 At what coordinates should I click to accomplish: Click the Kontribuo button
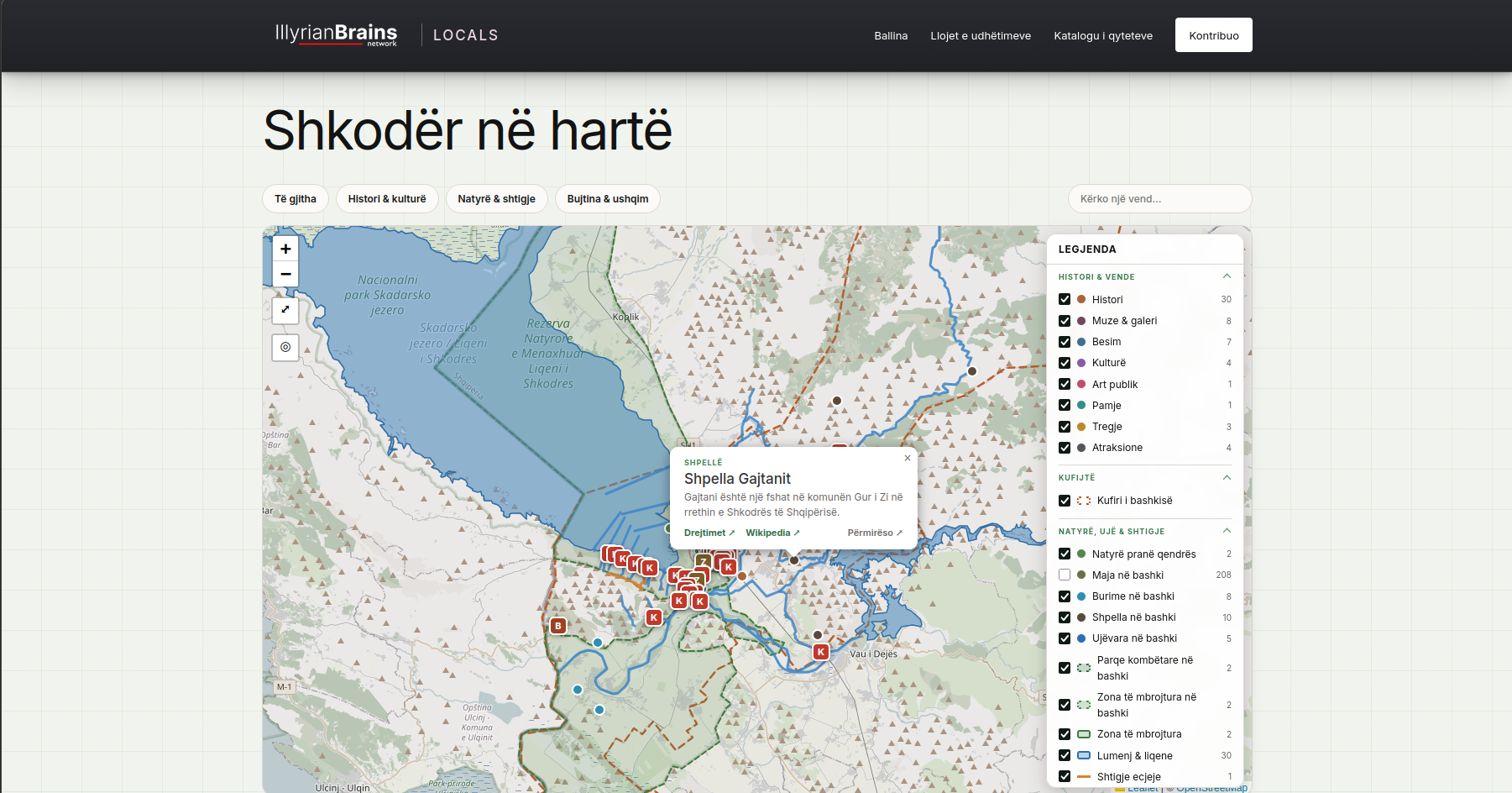pyautogui.click(x=1214, y=35)
